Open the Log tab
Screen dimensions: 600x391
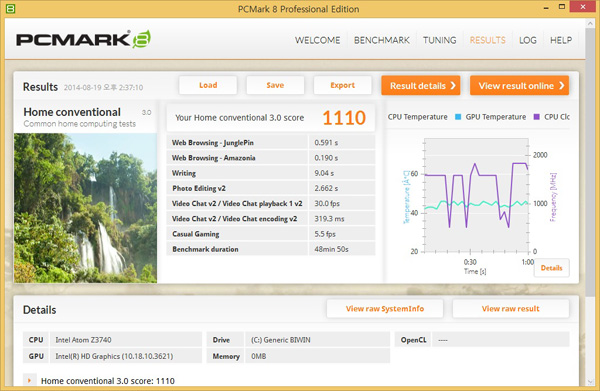[x=528, y=40]
